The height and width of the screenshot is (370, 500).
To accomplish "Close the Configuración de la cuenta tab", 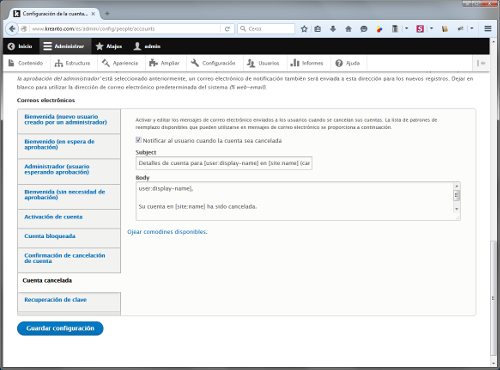I will click(93, 14).
